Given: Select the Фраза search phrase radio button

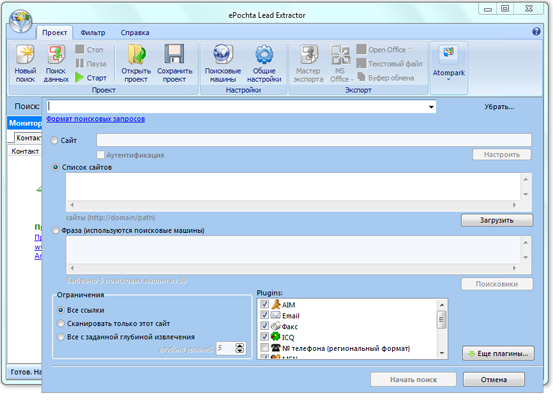Looking at the screenshot, I should (55, 230).
